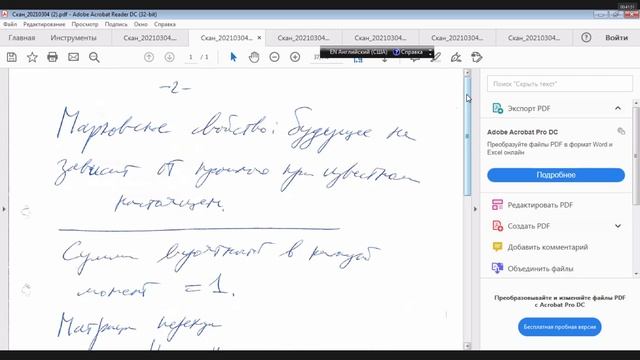The image size is (640, 360).
Task: Click the Export PDF icon
Action: click(497, 108)
